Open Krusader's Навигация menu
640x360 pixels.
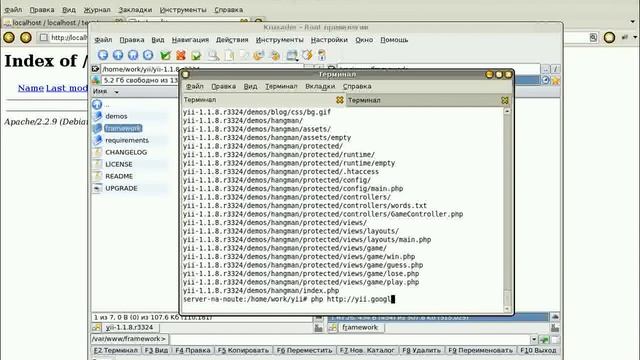[190, 40]
